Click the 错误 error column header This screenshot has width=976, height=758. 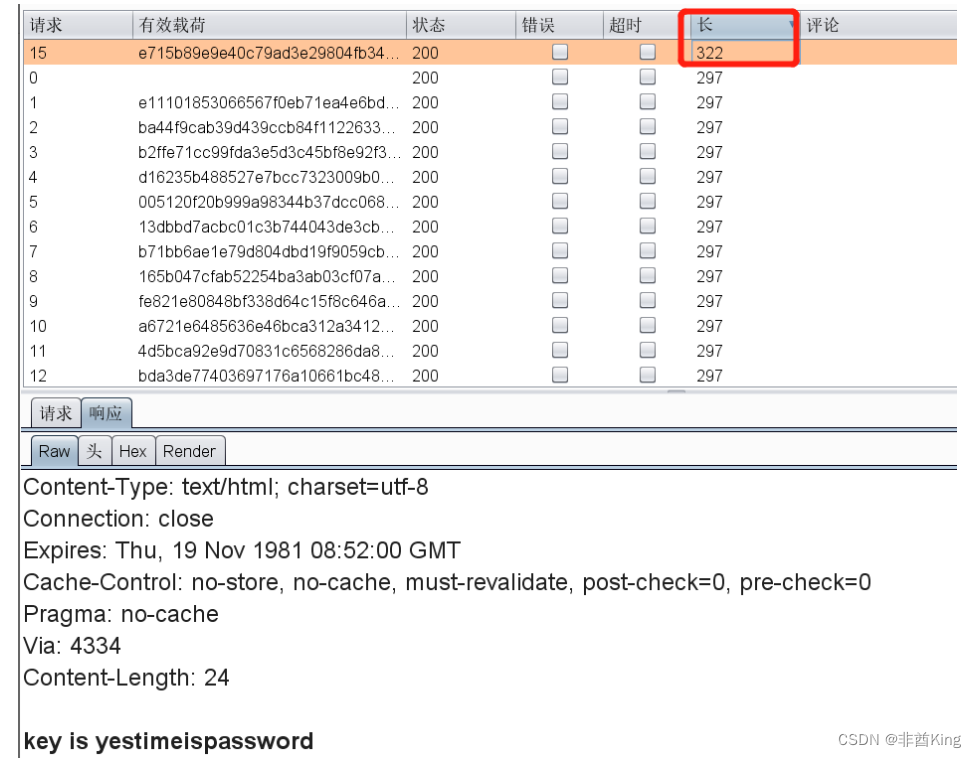(x=559, y=25)
